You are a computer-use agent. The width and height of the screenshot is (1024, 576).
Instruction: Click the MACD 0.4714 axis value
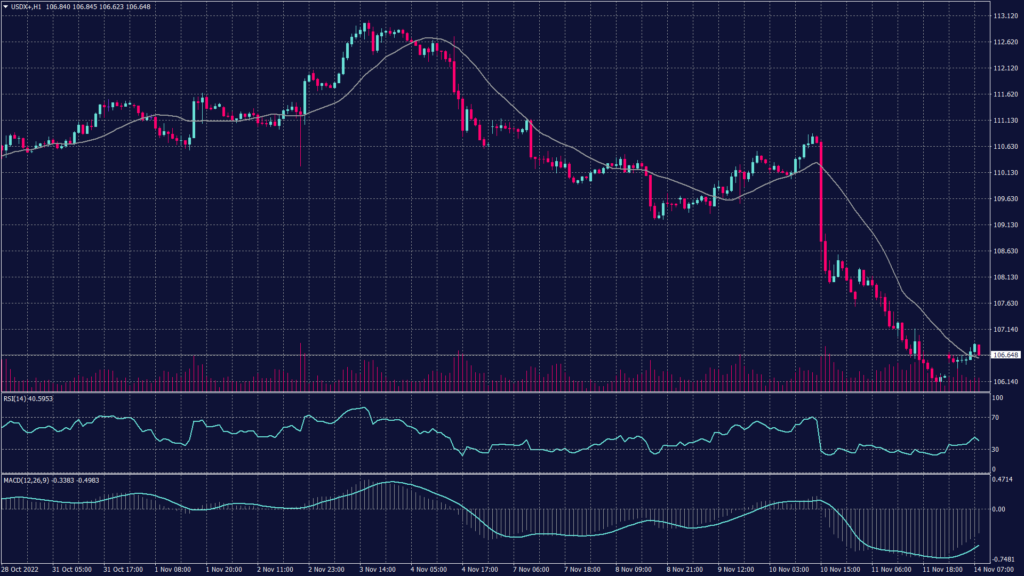(1003, 480)
